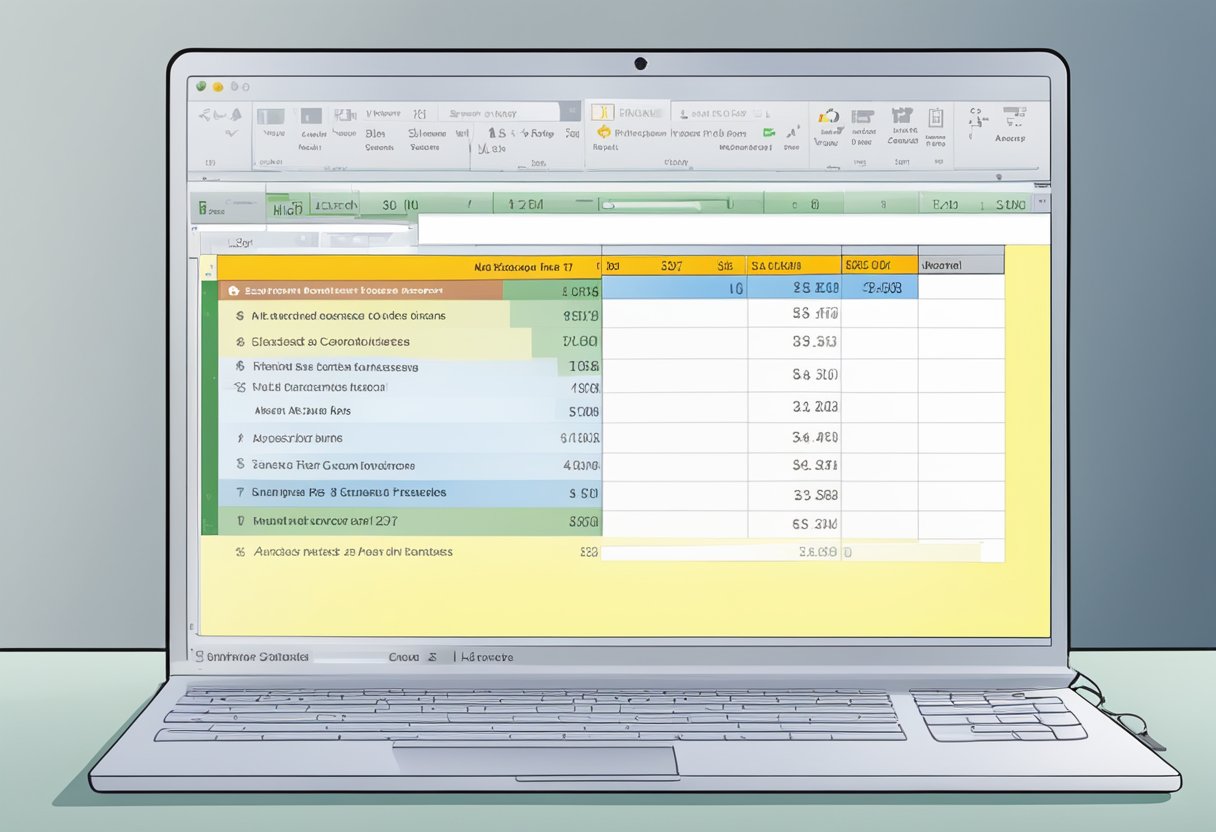This screenshot has width=1216, height=832.
Task: Click the orange-highlighted icon in the ribbon tab
Action: tap(602, 112)
